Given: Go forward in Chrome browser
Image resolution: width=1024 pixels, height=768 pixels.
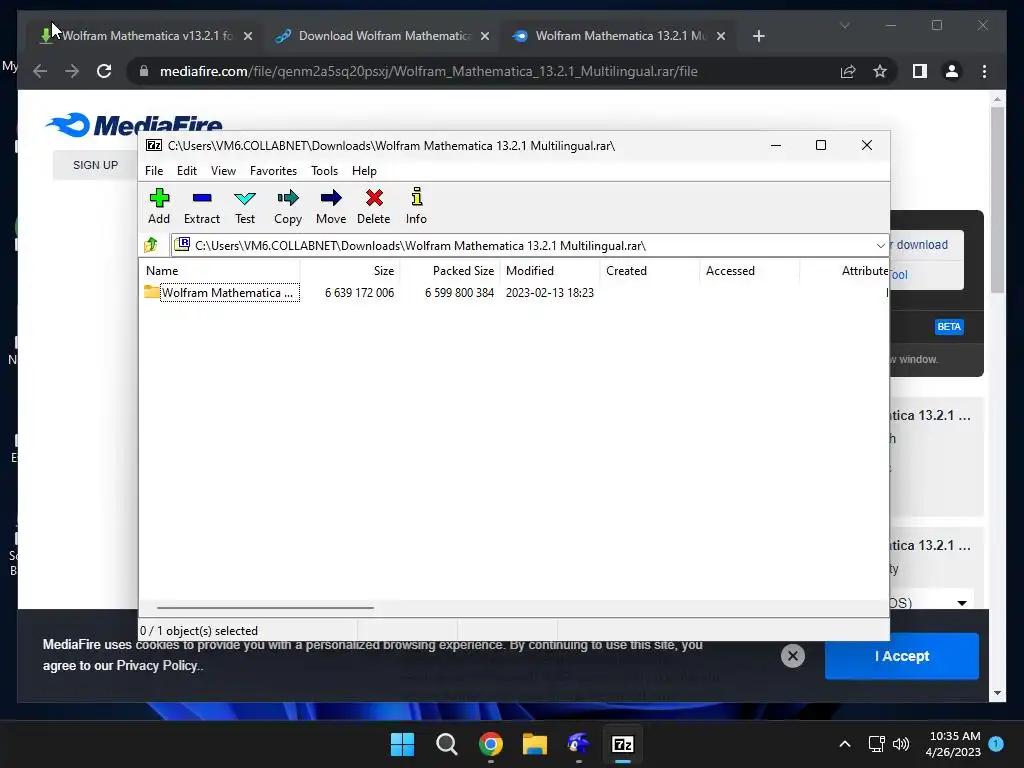Looking at the screenshot, I should pyautogui.click(x=72, y=71).
